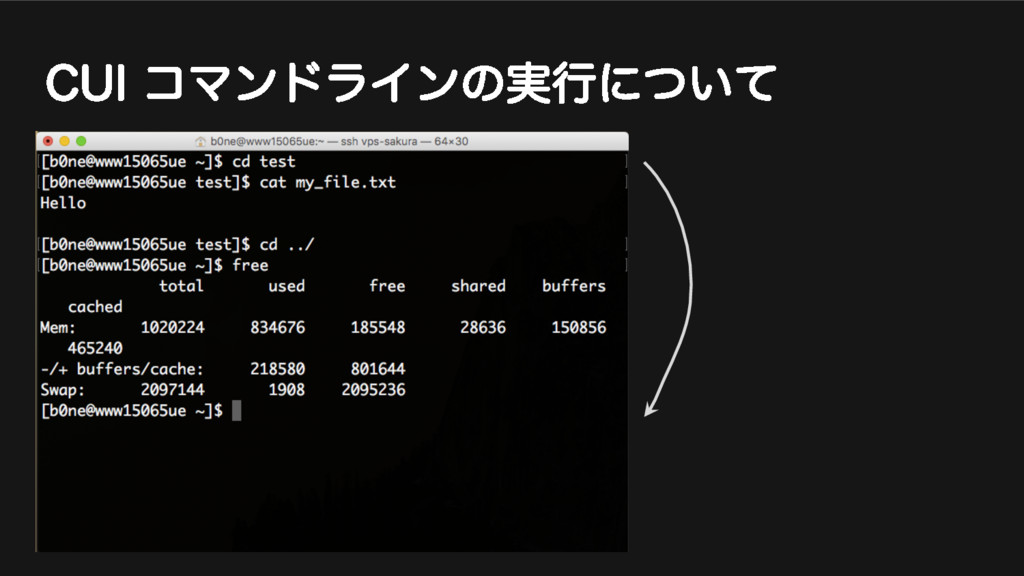1024x576 pixels.
Task: Click the 'Hello' output line
Action: pyautogui.click(x=63, y=203)
